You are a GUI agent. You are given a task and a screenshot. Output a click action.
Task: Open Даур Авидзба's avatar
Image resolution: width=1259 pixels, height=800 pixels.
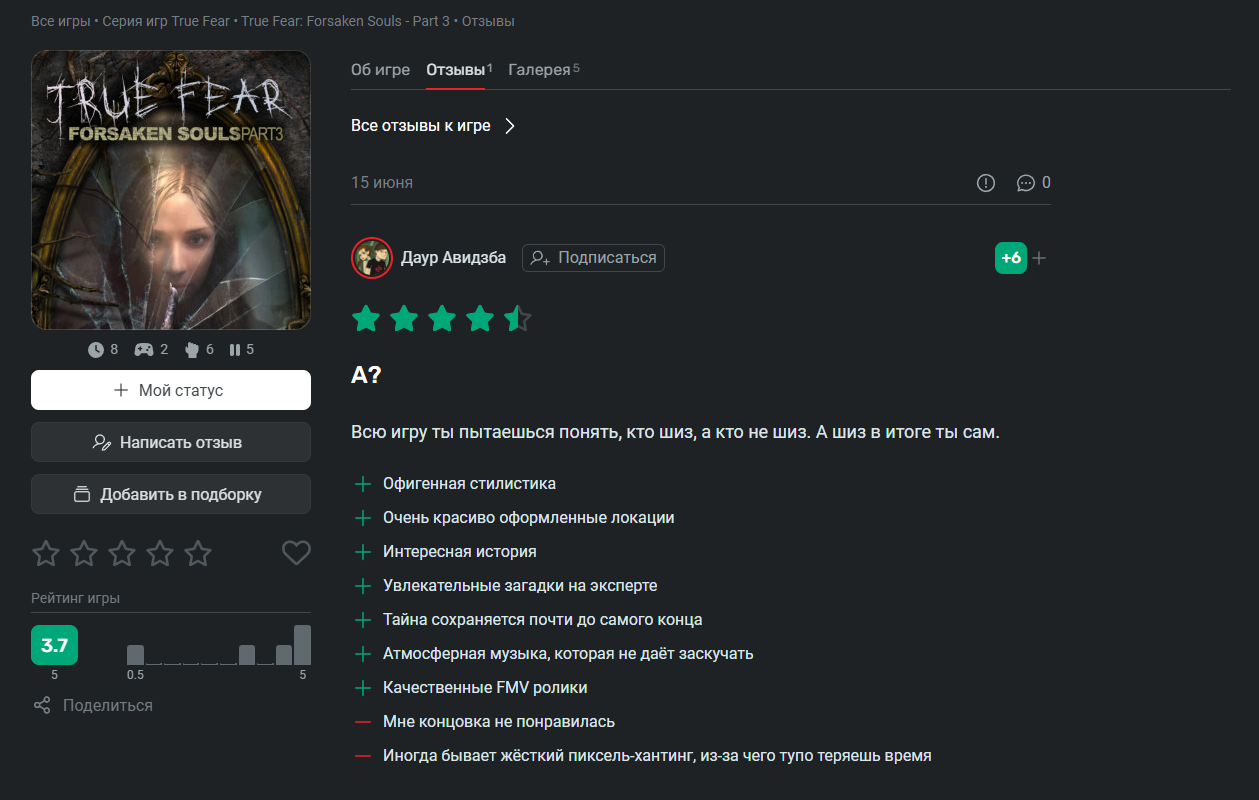click(371, 258)
